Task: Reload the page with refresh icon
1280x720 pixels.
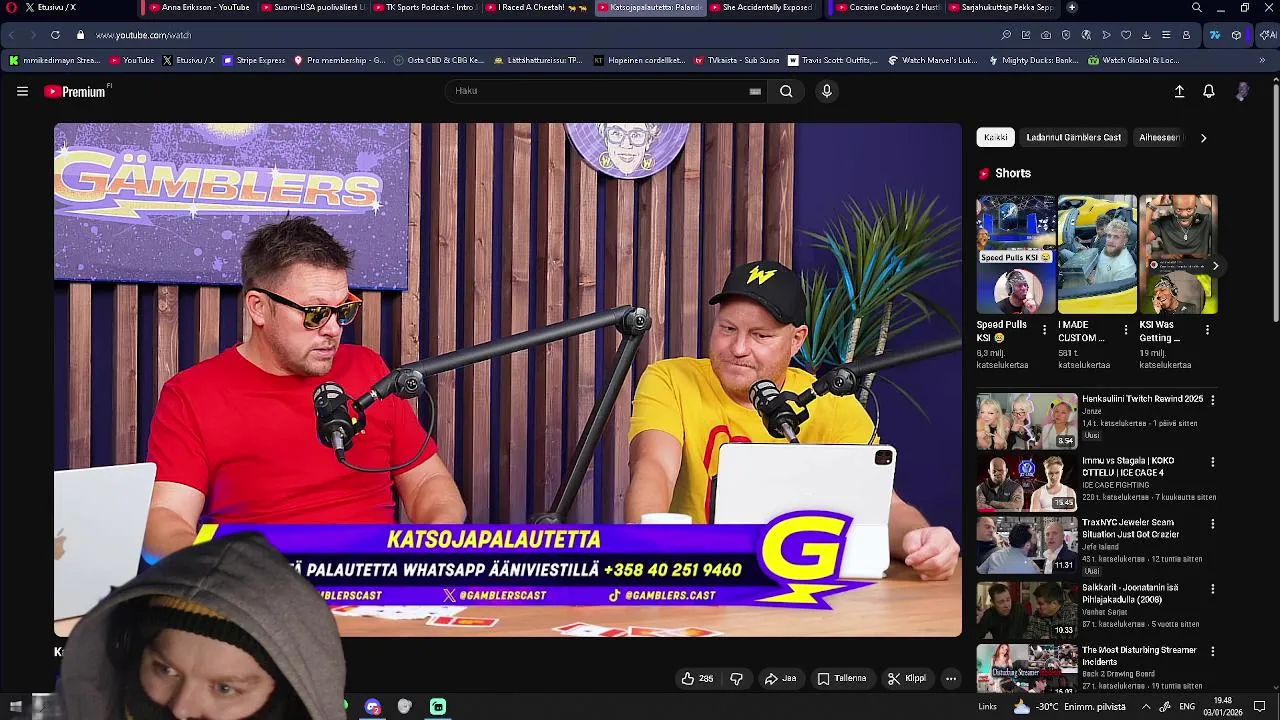Action: point(55,35)
